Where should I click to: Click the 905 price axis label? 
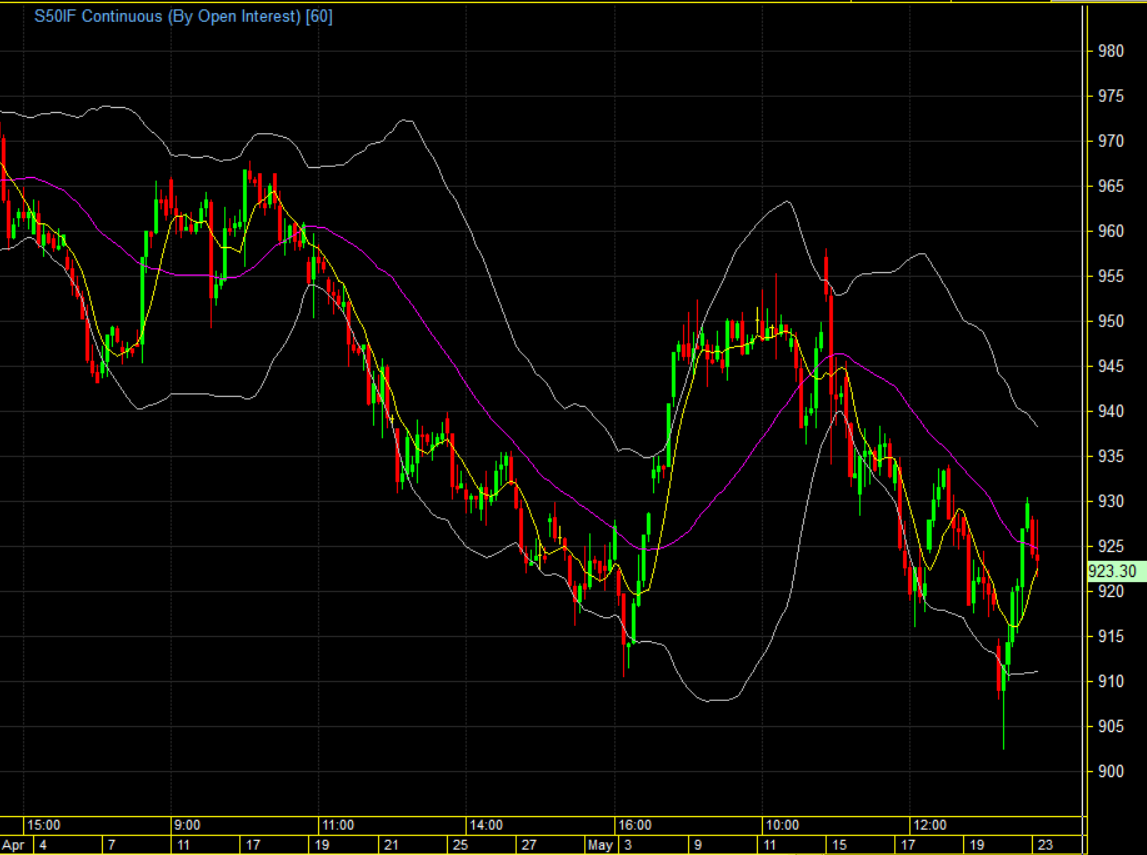click(x=1110, y=726)
